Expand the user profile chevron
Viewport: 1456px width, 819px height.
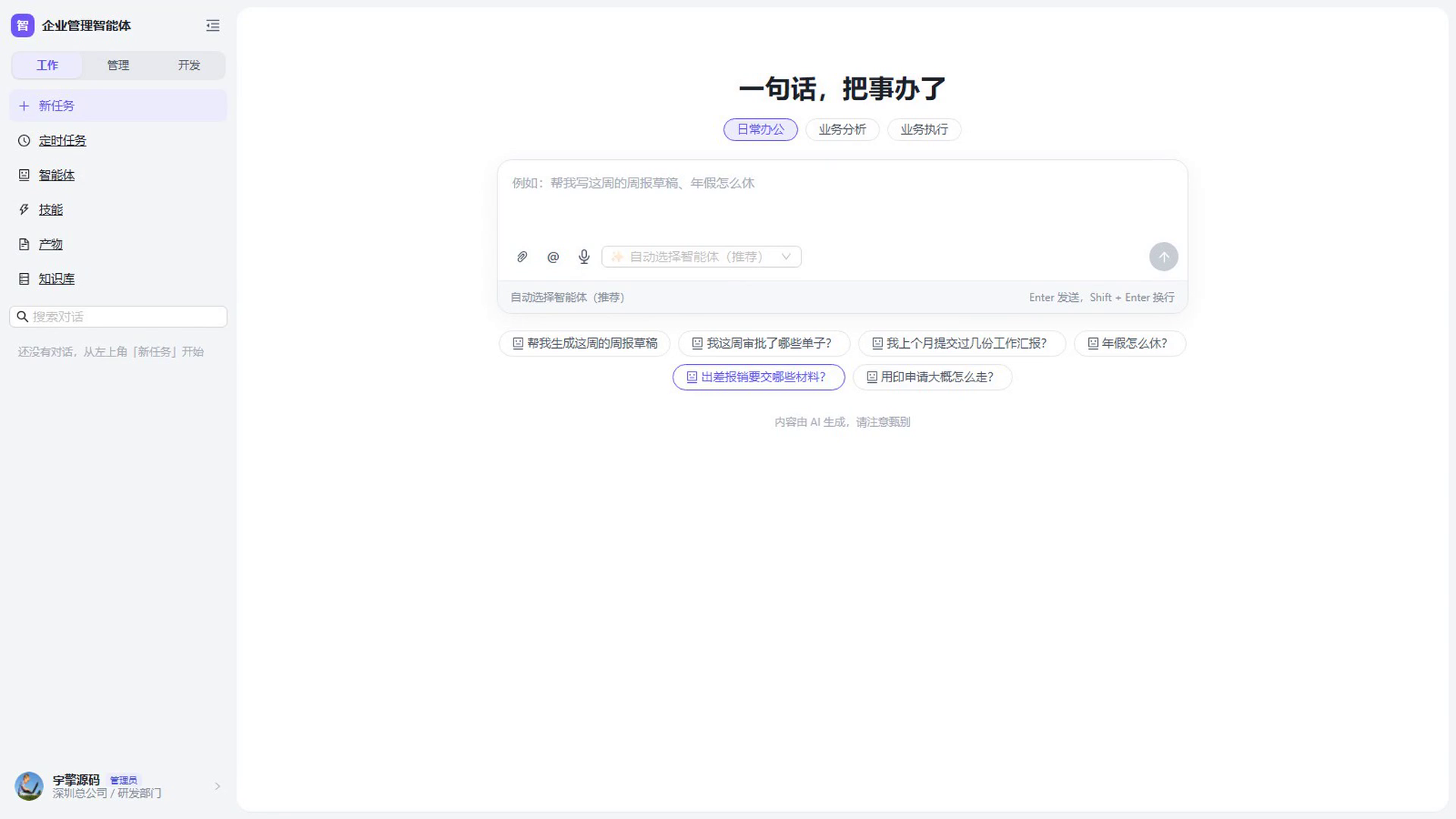218,786
